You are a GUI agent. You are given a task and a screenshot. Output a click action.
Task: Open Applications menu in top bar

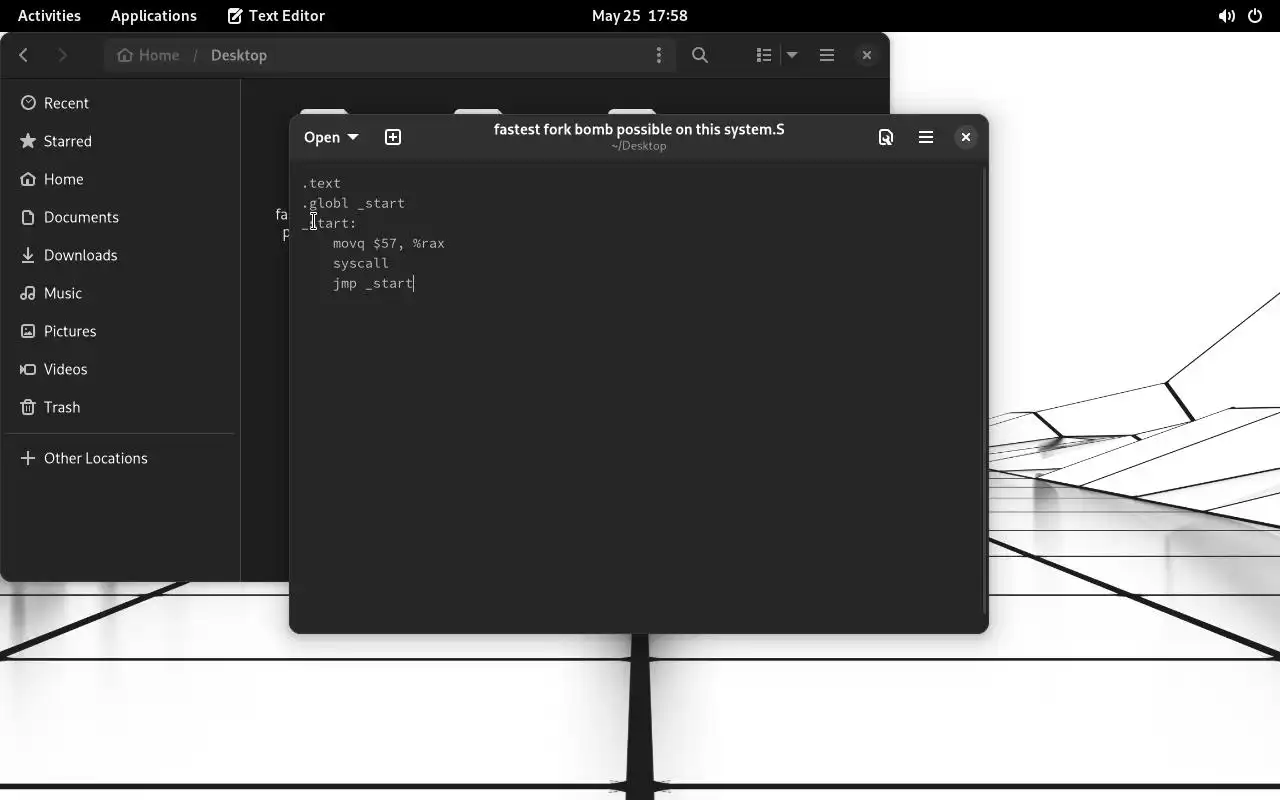click(x=154, y=15)
